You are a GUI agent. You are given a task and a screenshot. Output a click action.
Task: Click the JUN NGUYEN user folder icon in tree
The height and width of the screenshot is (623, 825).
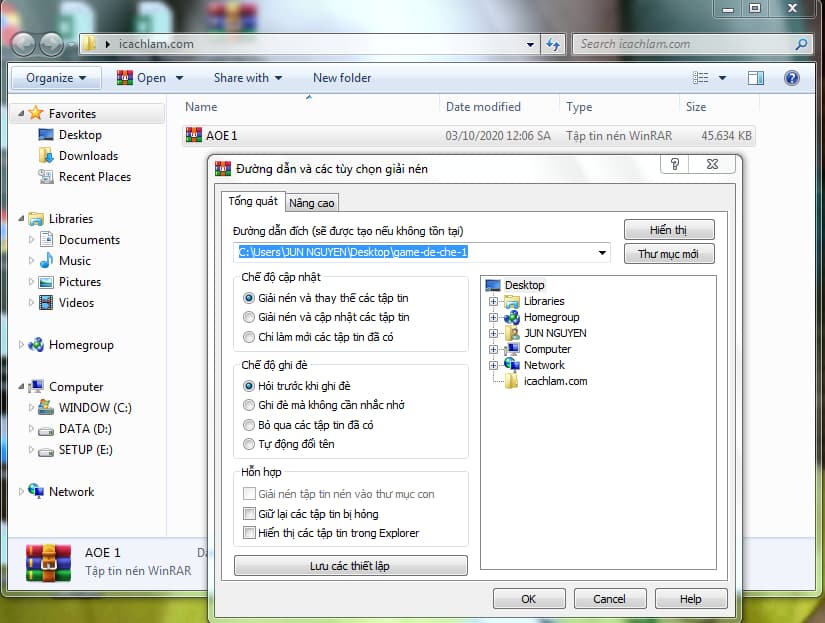[512, 333]
